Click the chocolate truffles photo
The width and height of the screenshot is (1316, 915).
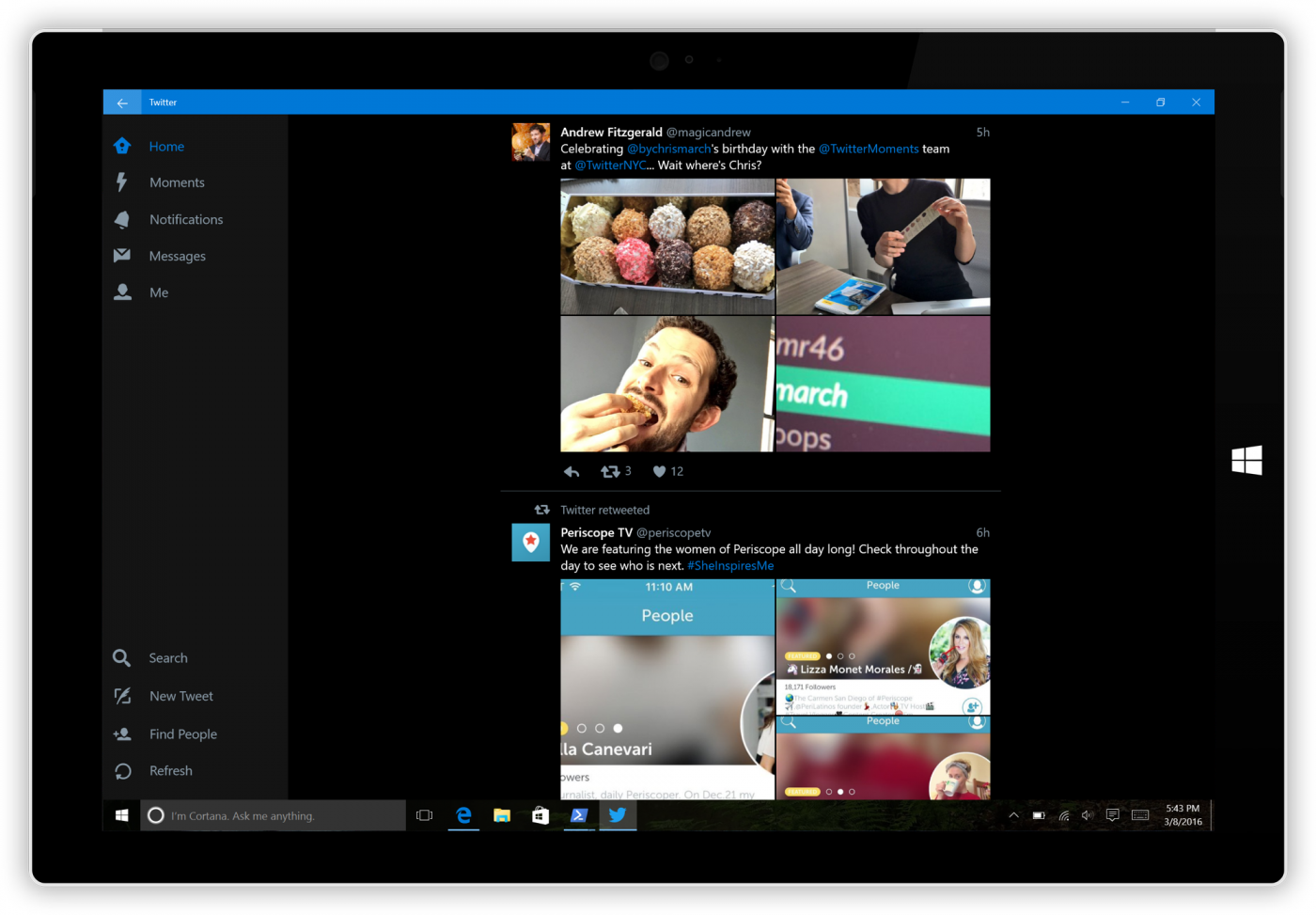tap(666, 245)
